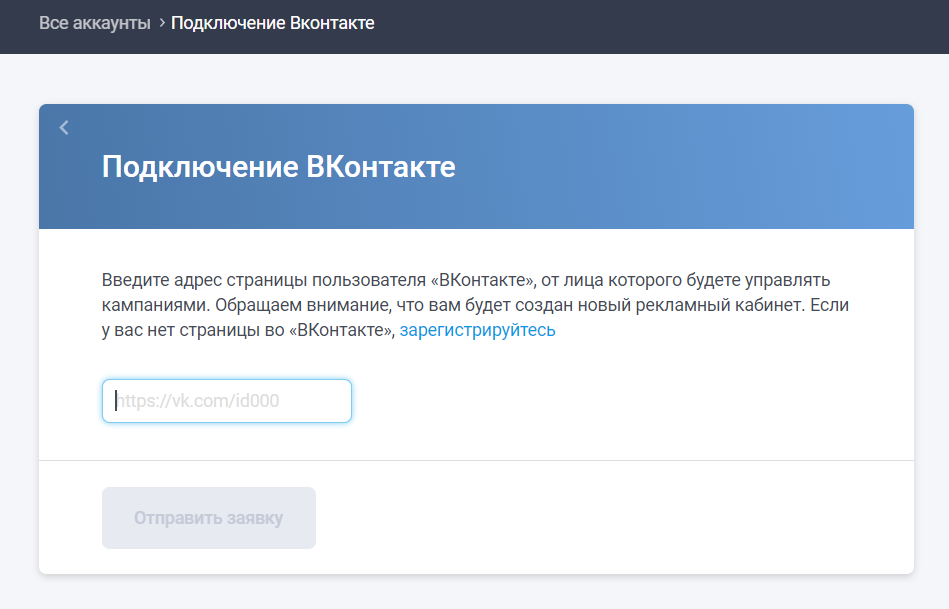Select the Подключение Вконтакте breadcrumb item
Viewport: 949px width, 609px height.
point(272,23)
